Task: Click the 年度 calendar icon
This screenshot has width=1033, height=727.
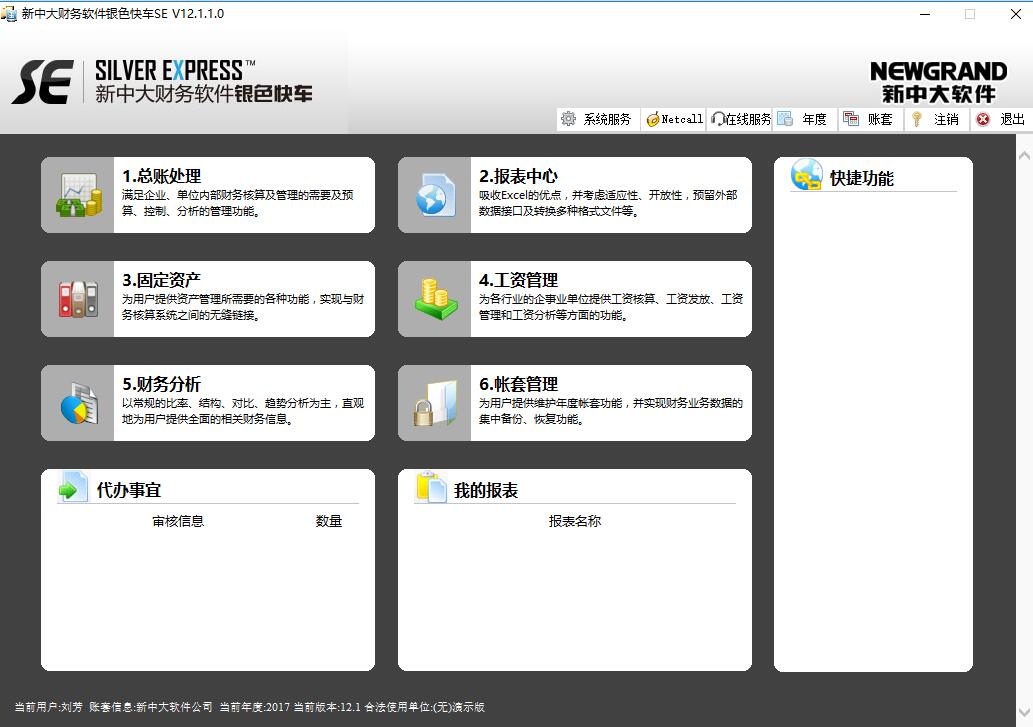Action: [785, 119]
